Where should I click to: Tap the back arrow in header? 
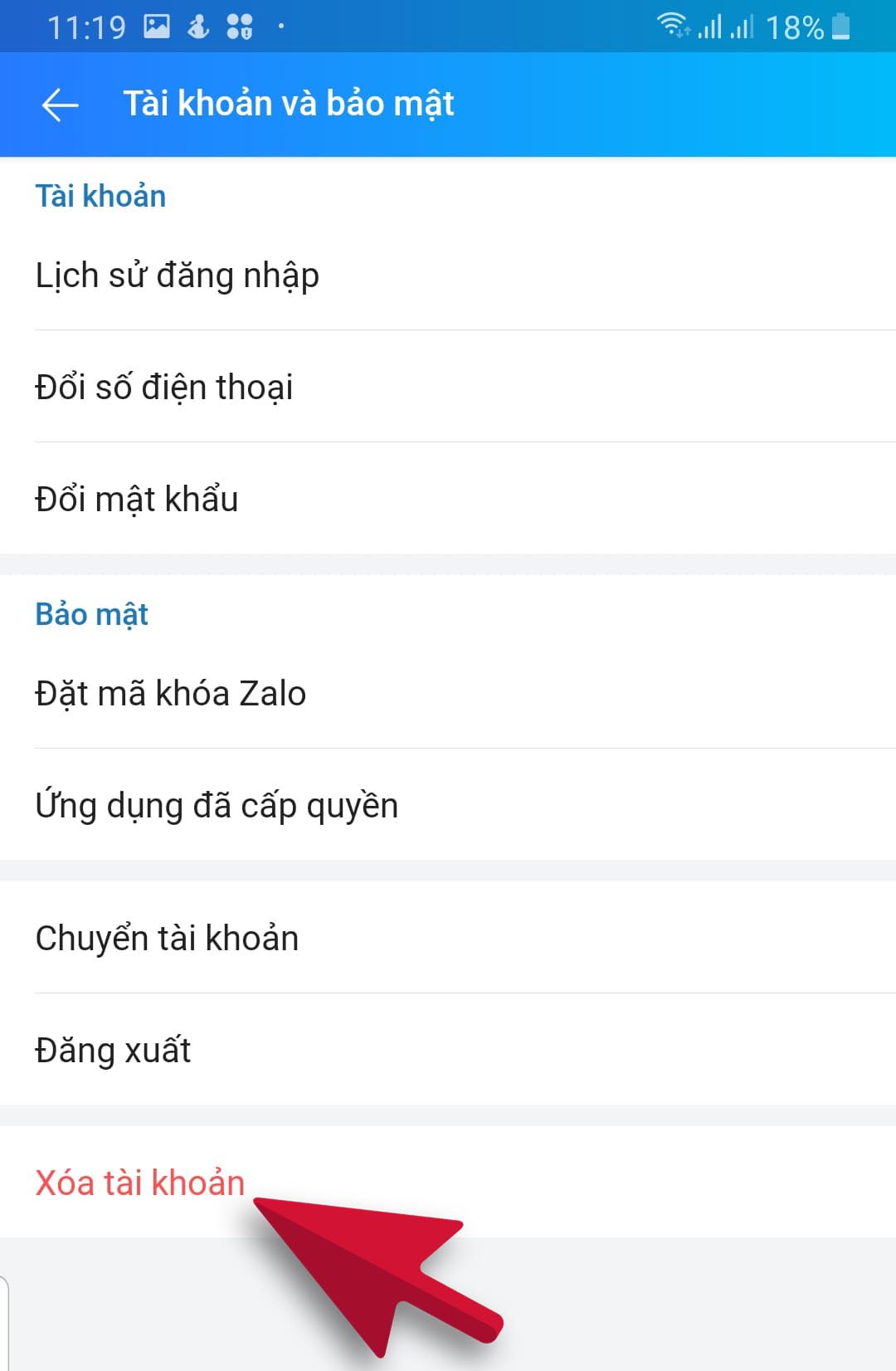pyautogui.click(x=60, y=105)
